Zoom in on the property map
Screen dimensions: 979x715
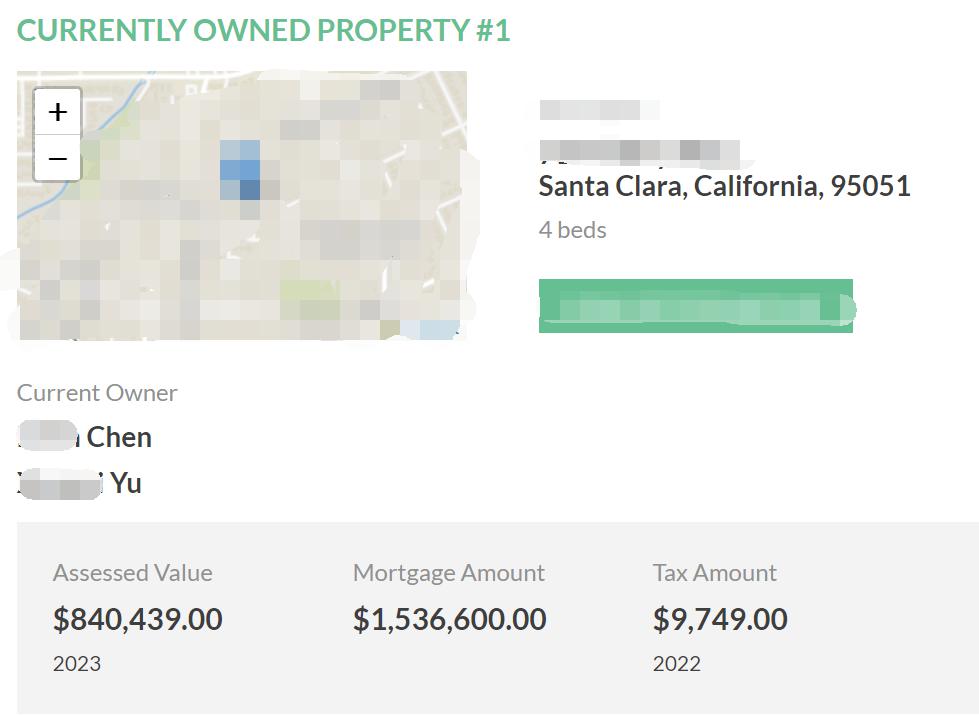click(58, 112)
